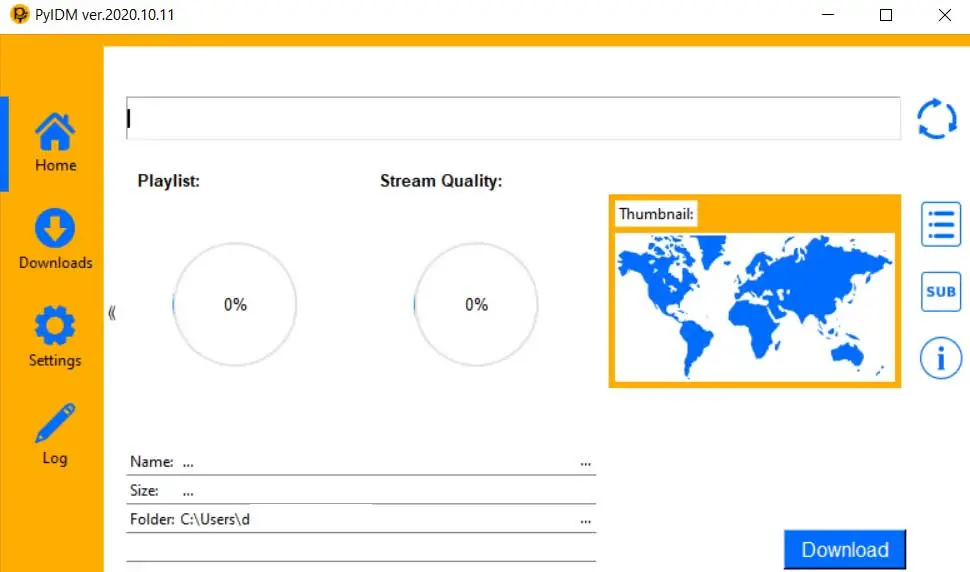Click the Stream Quality 0% progress circle
Image resolution: width=970 pixels, height=572 pixels.
pos(476,304)
